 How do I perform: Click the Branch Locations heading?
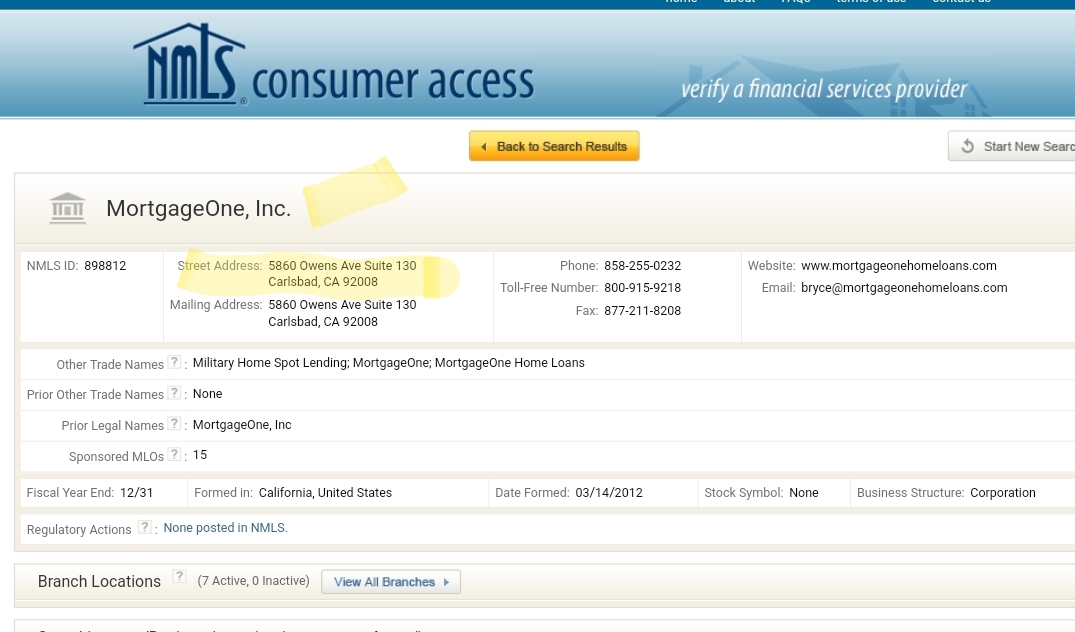point(99,581)
